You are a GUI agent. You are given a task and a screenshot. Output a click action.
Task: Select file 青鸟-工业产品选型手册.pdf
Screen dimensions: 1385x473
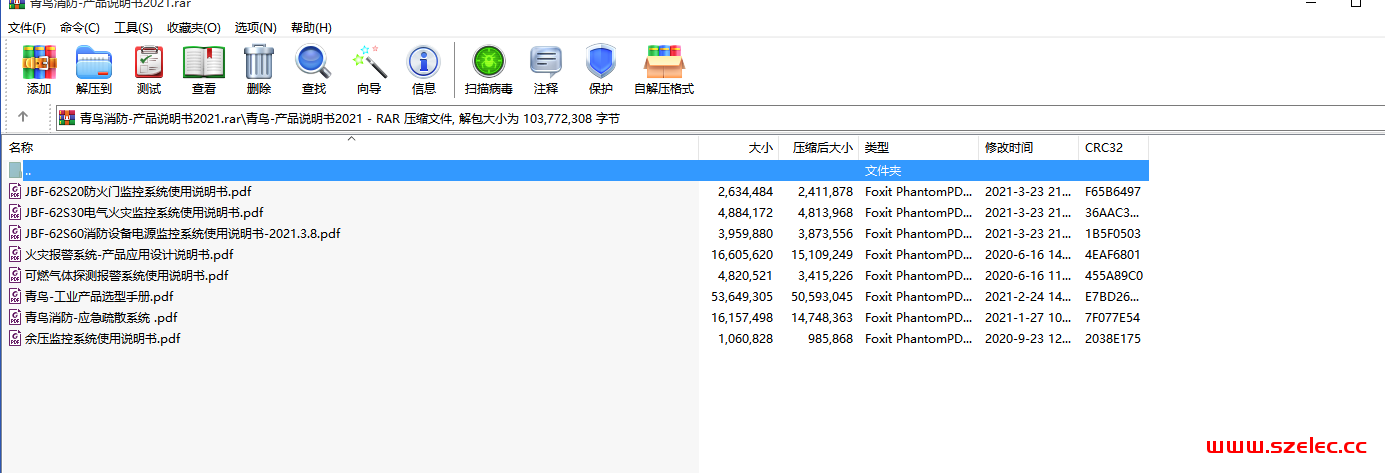[99, 296]
